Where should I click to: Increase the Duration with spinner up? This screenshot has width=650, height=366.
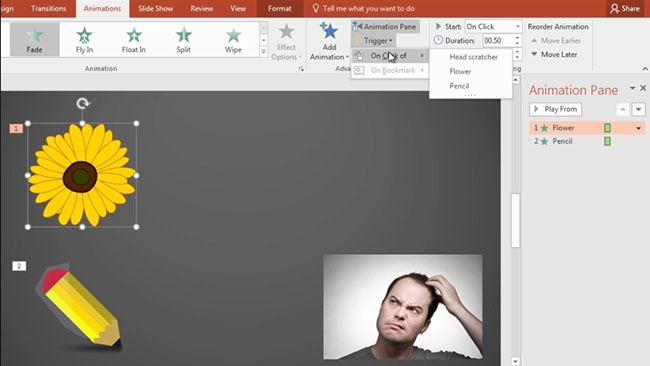coord(517,38)
